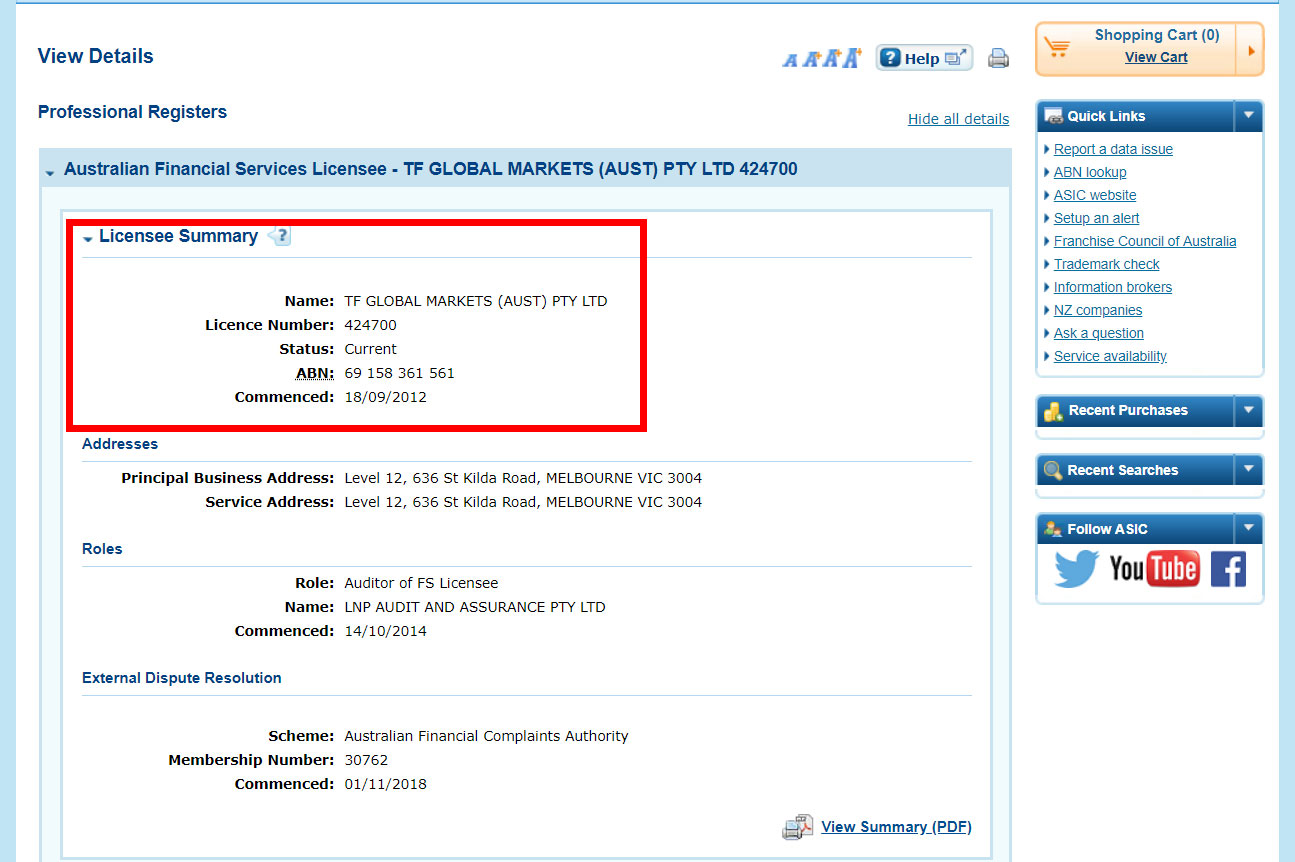
Task: Collapse the Australian Financial Services Licensee panel
Action: pos(49,172)
